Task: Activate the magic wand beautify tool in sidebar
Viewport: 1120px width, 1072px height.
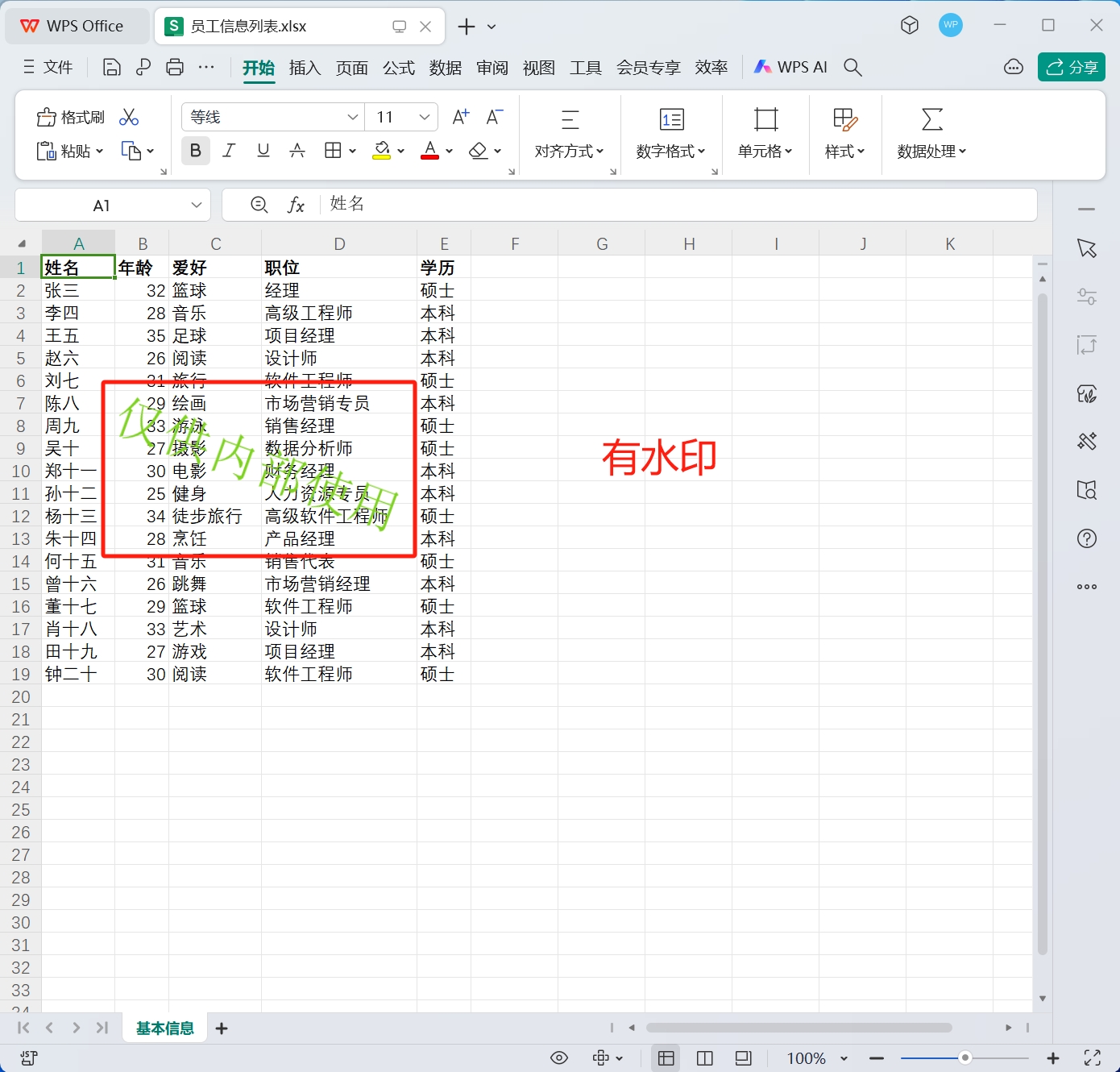Action: coord(1087,442)
